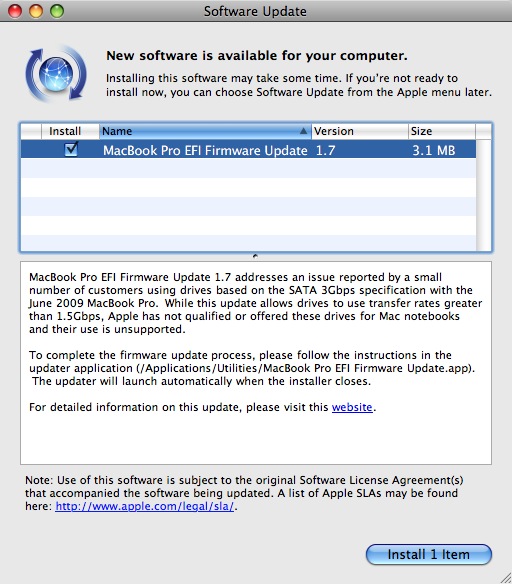
Task: Sort updates by the Size column header
Action: click(x=442, y=131)
